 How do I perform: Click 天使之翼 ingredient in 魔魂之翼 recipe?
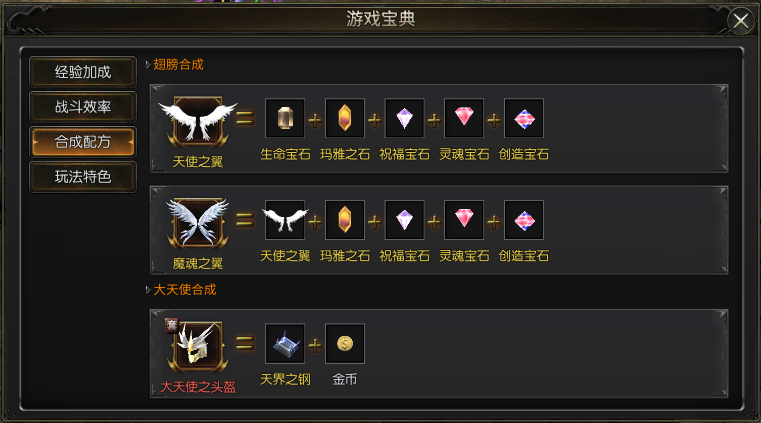point(285,220)
